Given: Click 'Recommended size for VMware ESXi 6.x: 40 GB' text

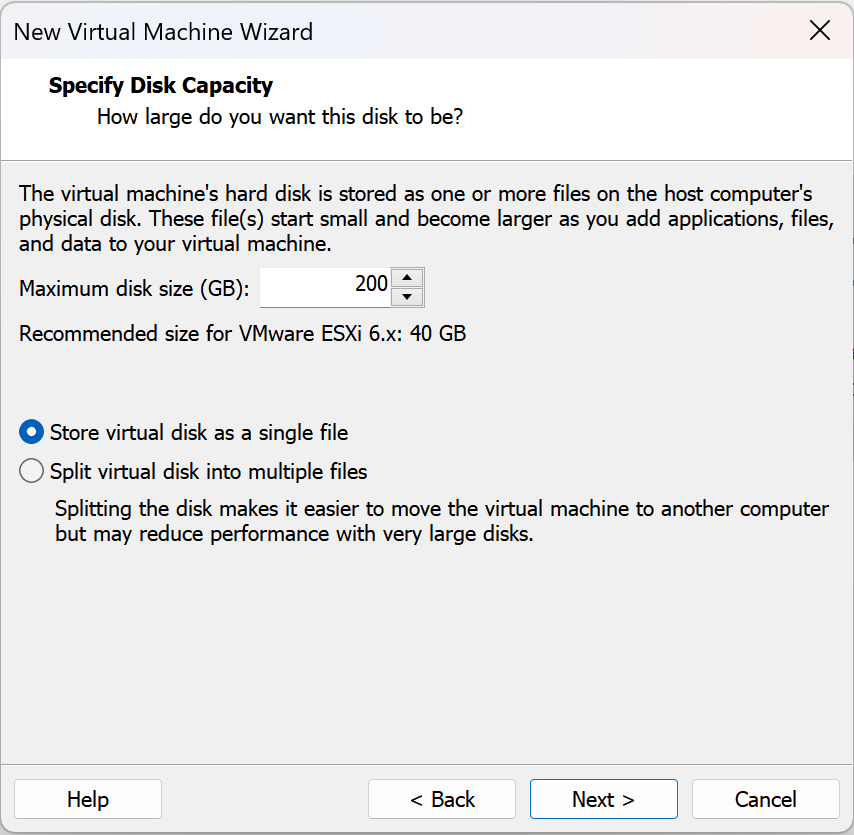Looking at the screenshot, I should click(x=242, y=333).
